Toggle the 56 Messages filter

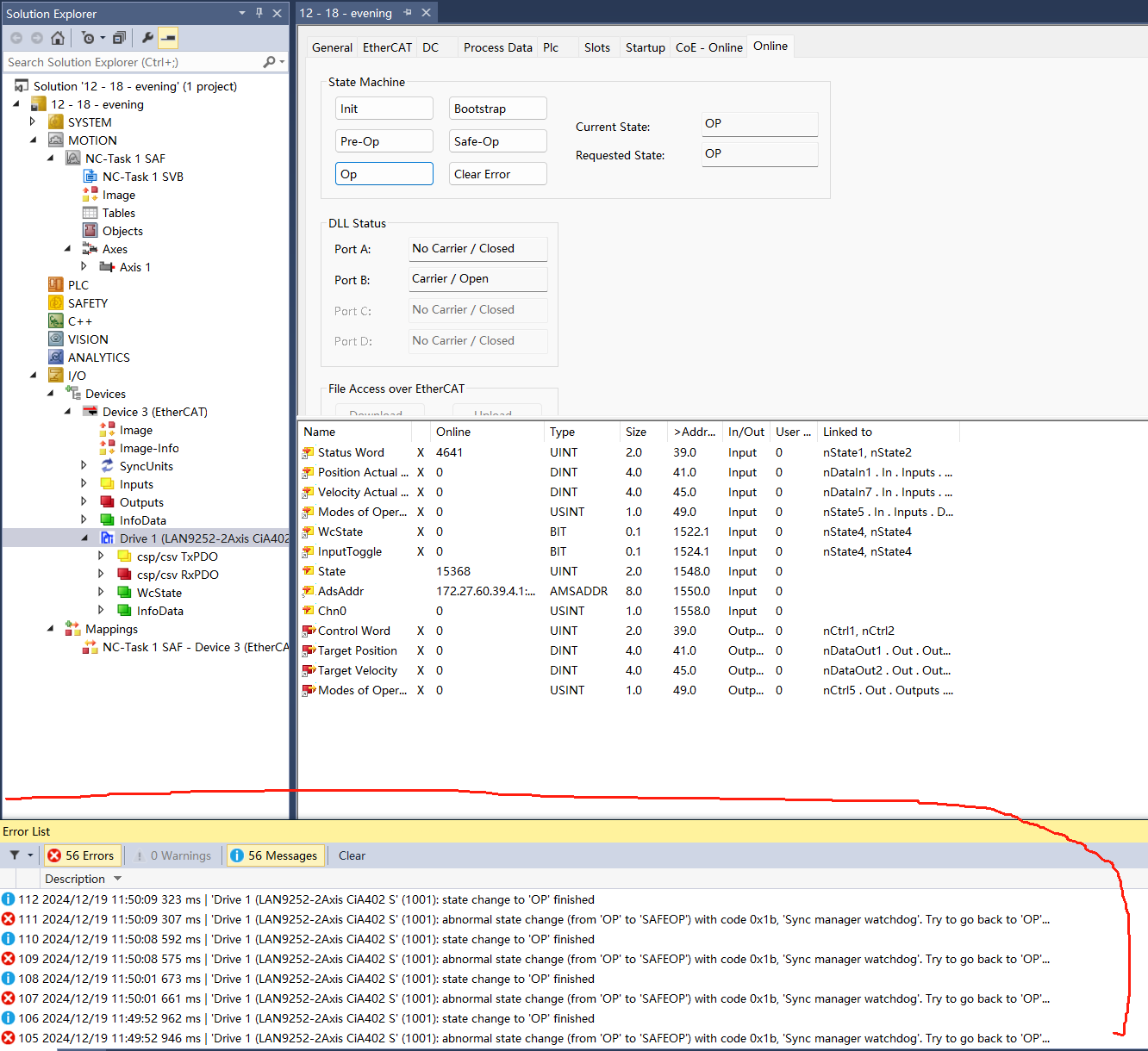[x=275, y=855]
